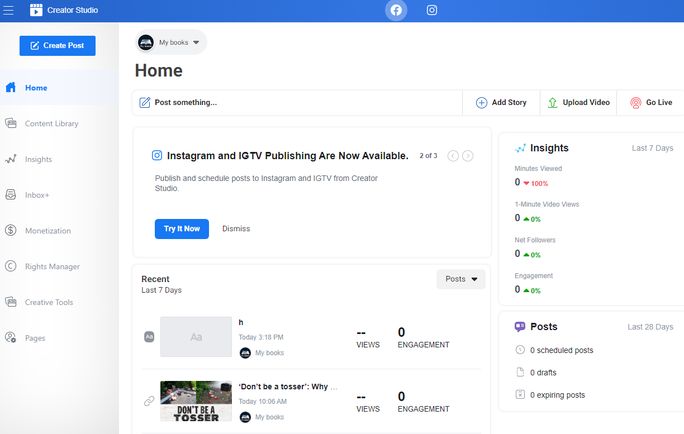Click the drafts document icon
This screenshot has width=684, height=434.
[520, 372]
